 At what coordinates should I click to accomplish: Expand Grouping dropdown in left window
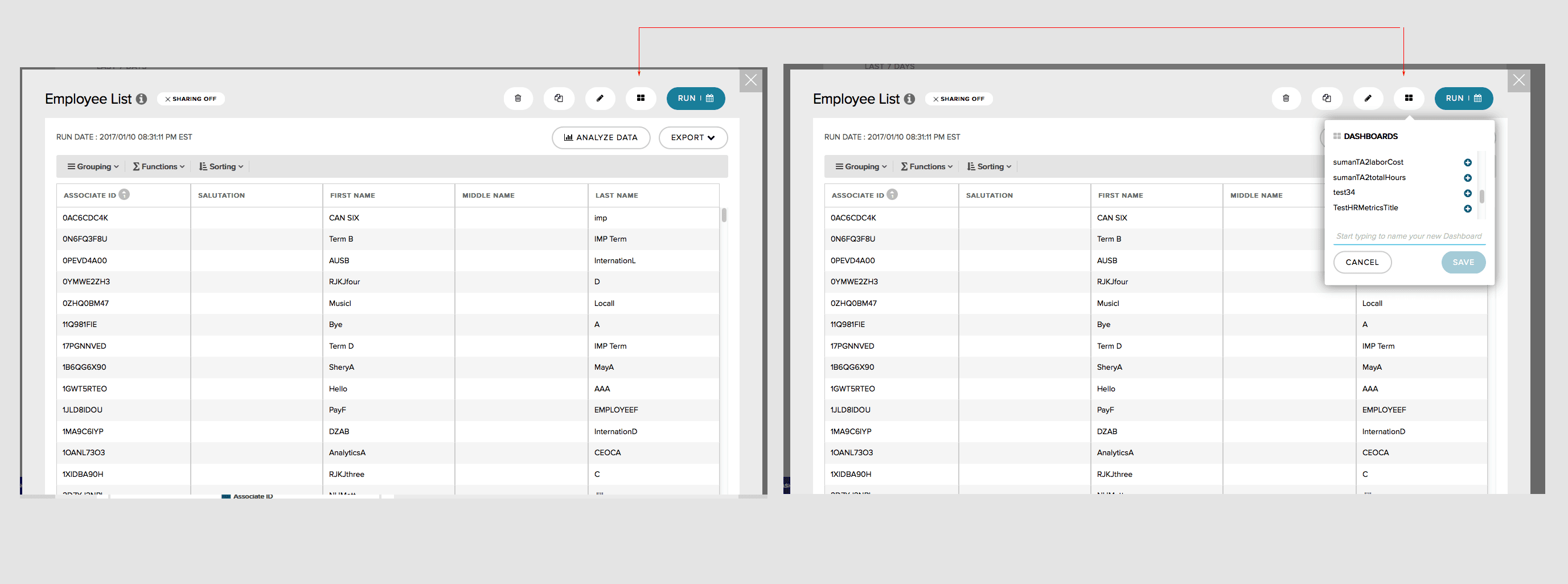93,167
